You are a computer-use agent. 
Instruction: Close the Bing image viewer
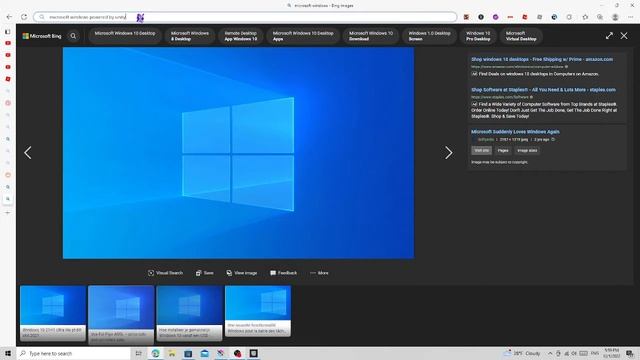624,36
